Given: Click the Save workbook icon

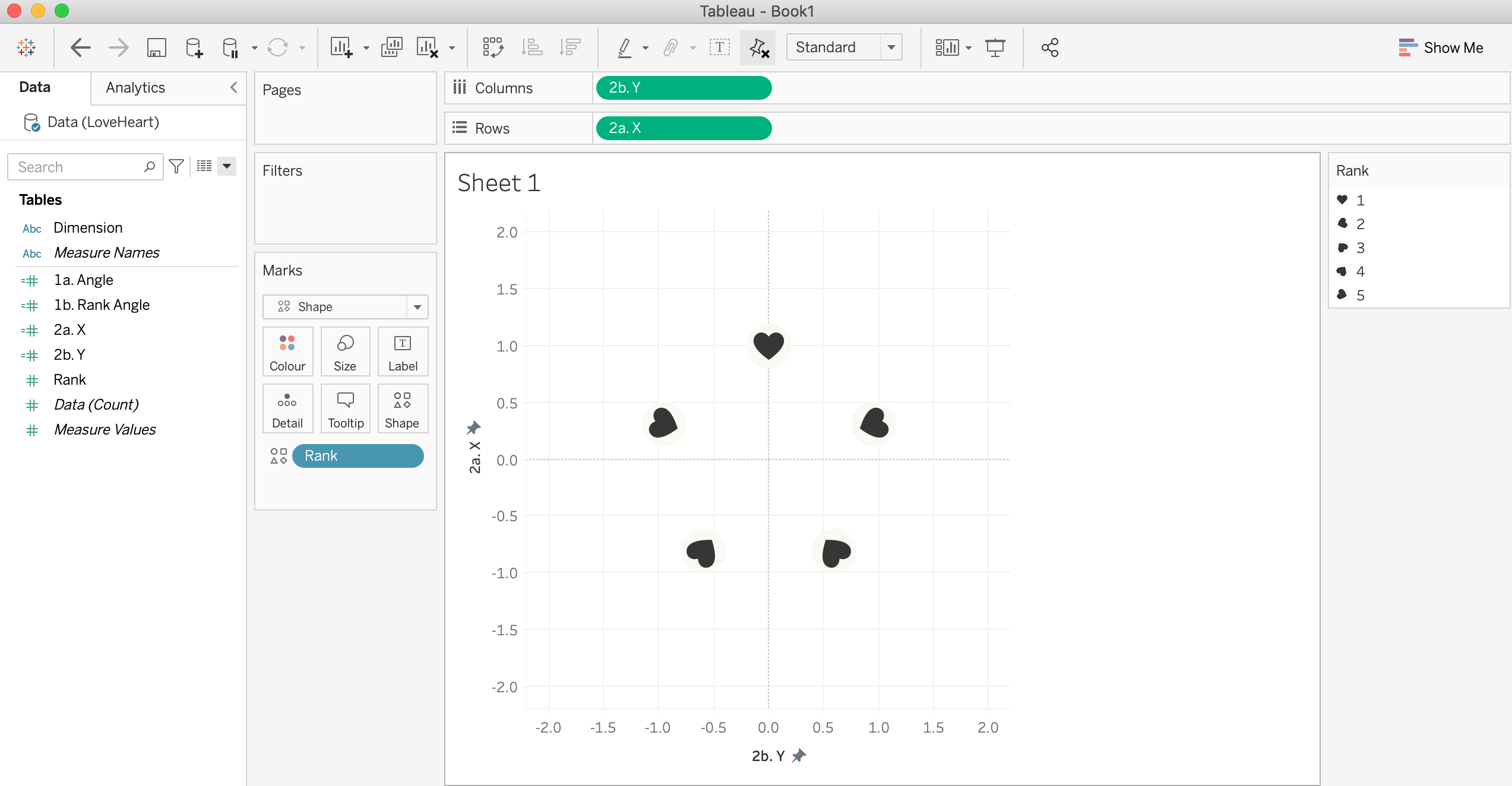Looking at the screenshot, I should (x=156, y=47).
